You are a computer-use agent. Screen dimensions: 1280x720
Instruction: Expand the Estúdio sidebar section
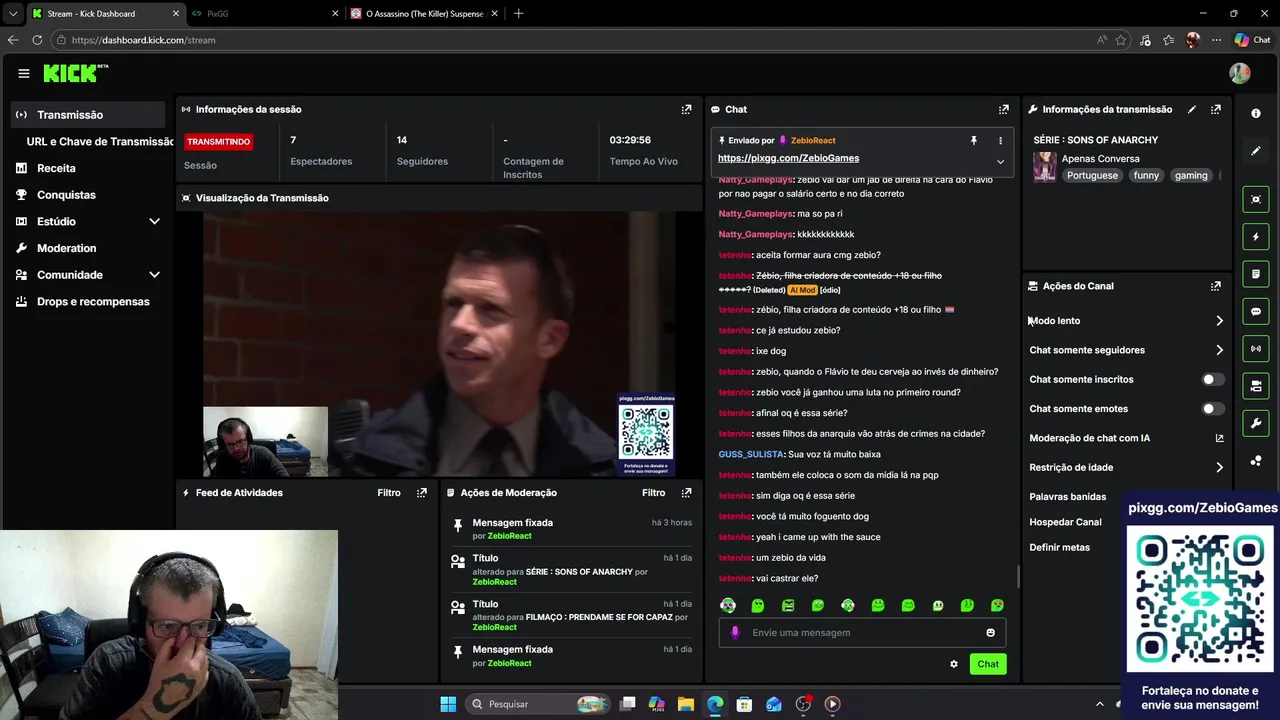coord(154,221)
